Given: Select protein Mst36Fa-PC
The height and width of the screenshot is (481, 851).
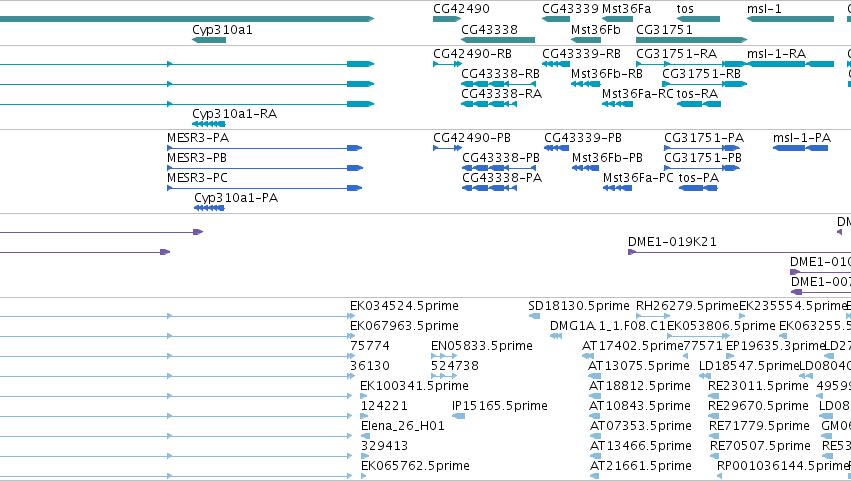Looking at the screenshot, I should [x=638, y=178].
